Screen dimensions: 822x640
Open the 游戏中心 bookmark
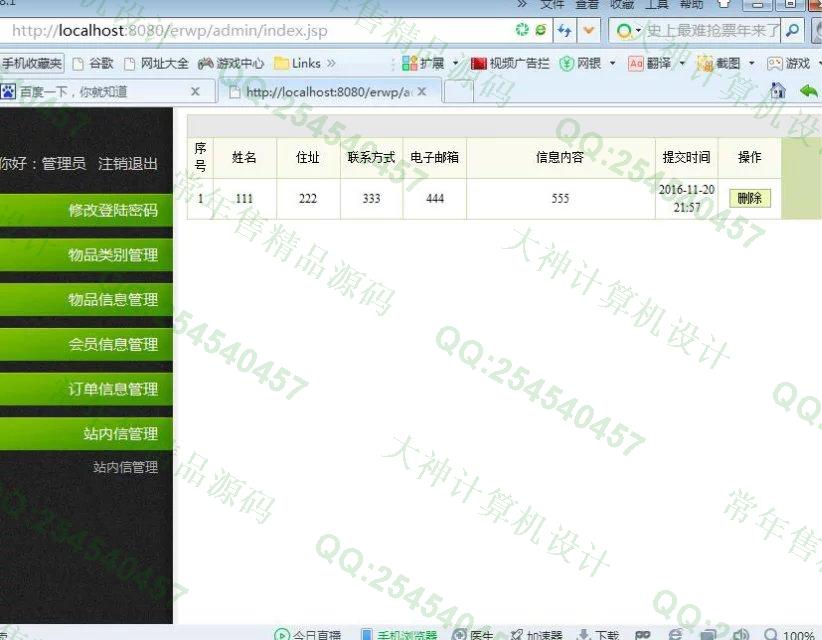[x=231, y=64]
